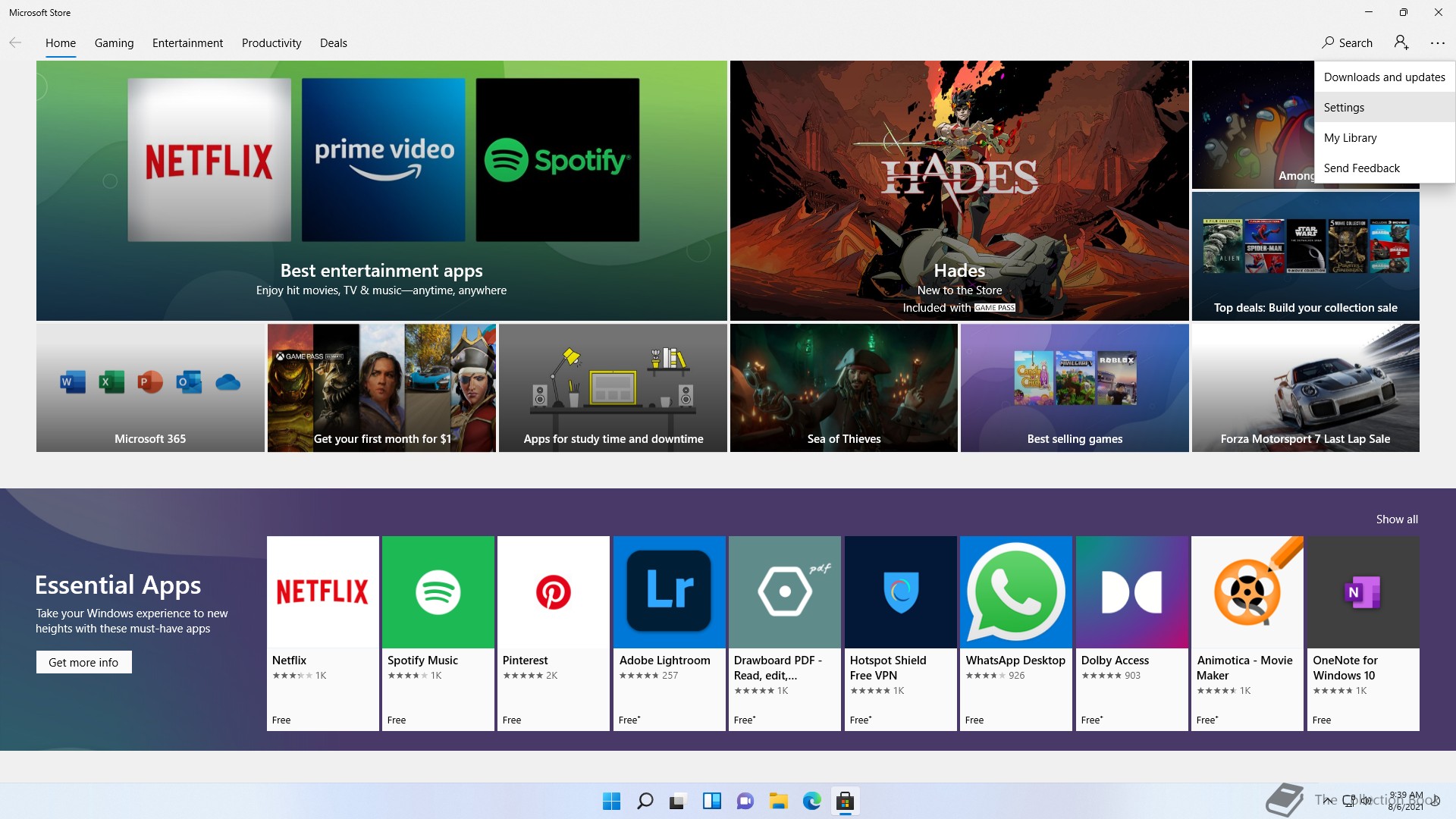Screen dimensions: 1456x819
Task: Open the Spotify Music app tile
Action: (x=438, y=633)
